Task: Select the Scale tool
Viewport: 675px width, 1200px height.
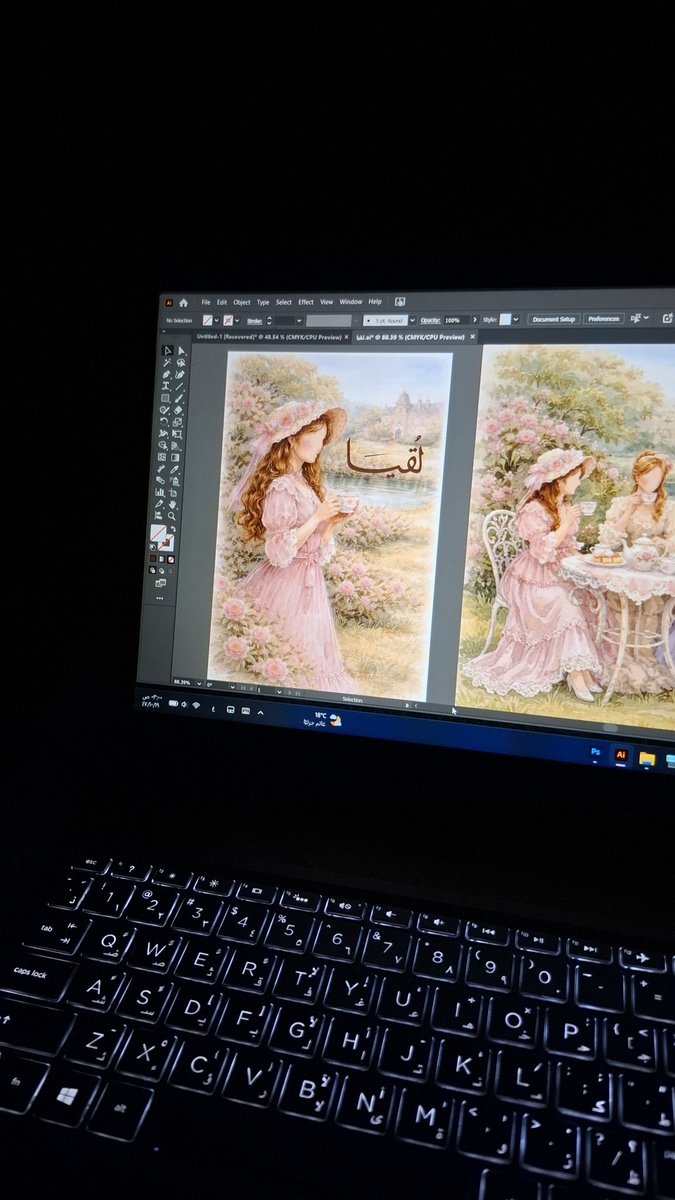Action: click(177, 421)
